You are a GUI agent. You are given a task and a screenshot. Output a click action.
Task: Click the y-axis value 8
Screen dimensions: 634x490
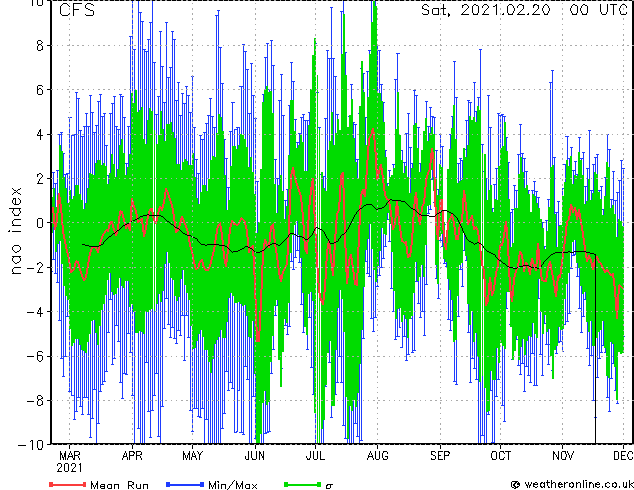point(40,45)
